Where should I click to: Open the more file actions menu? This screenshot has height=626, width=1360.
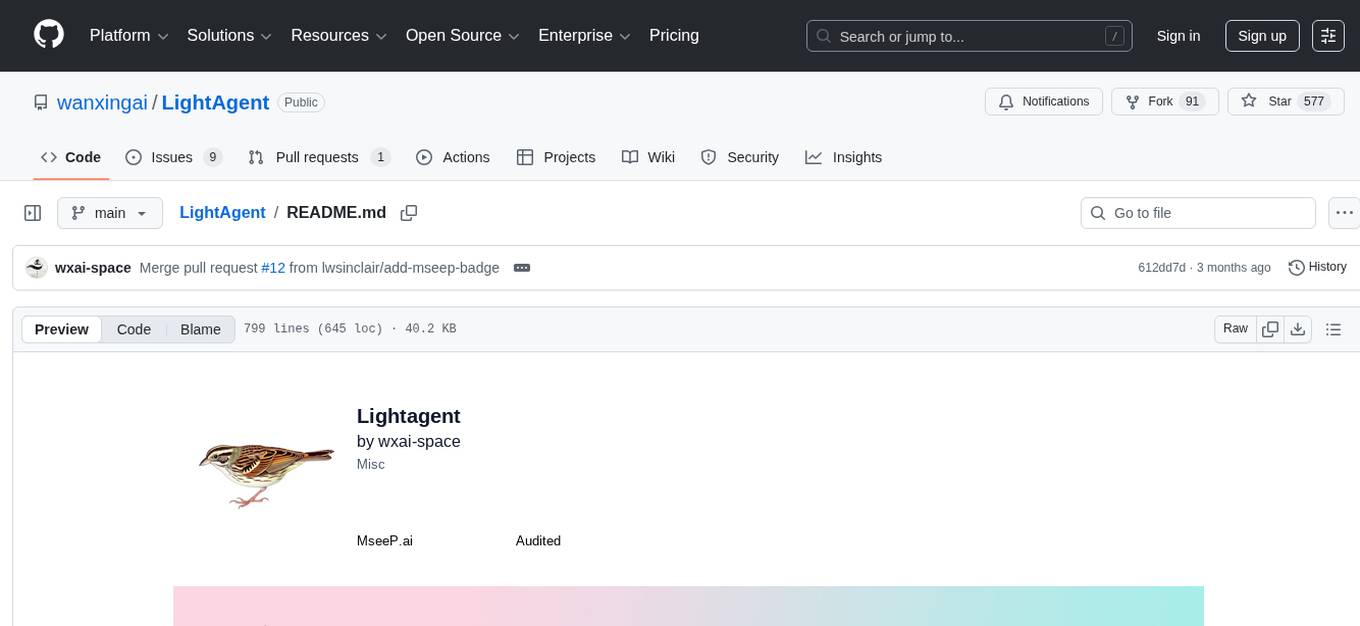click(1345, 212)
